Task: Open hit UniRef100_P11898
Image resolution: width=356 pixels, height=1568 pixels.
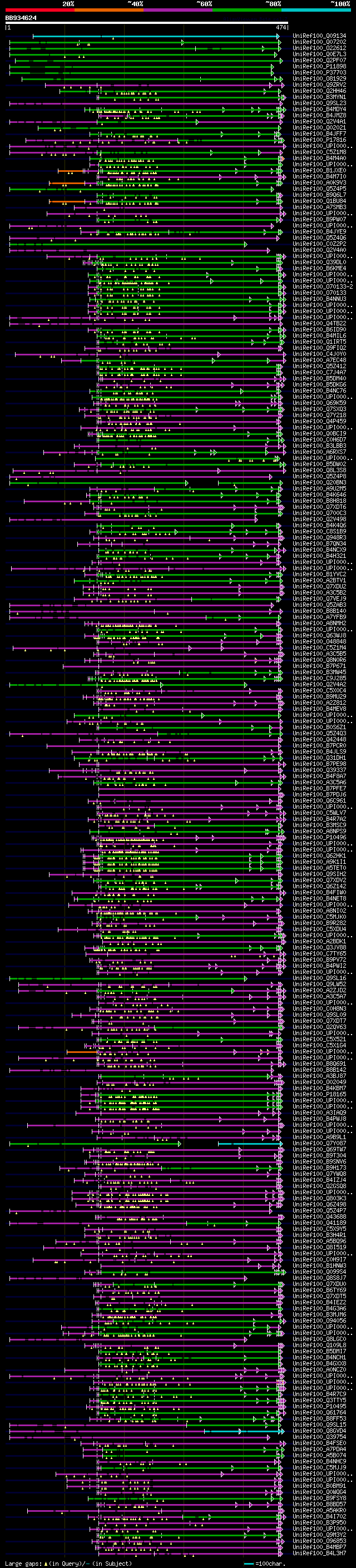Action: [319, 66]
